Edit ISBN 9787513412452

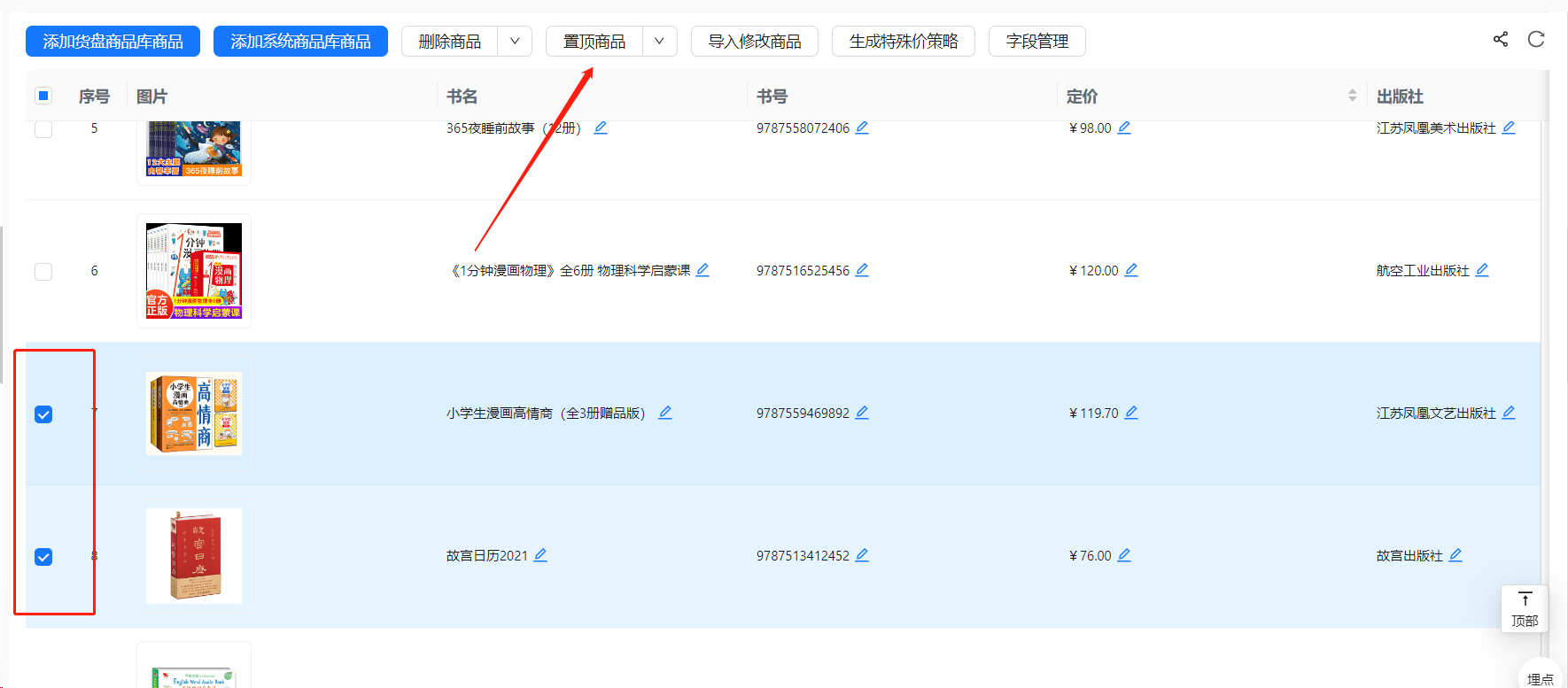862,555
